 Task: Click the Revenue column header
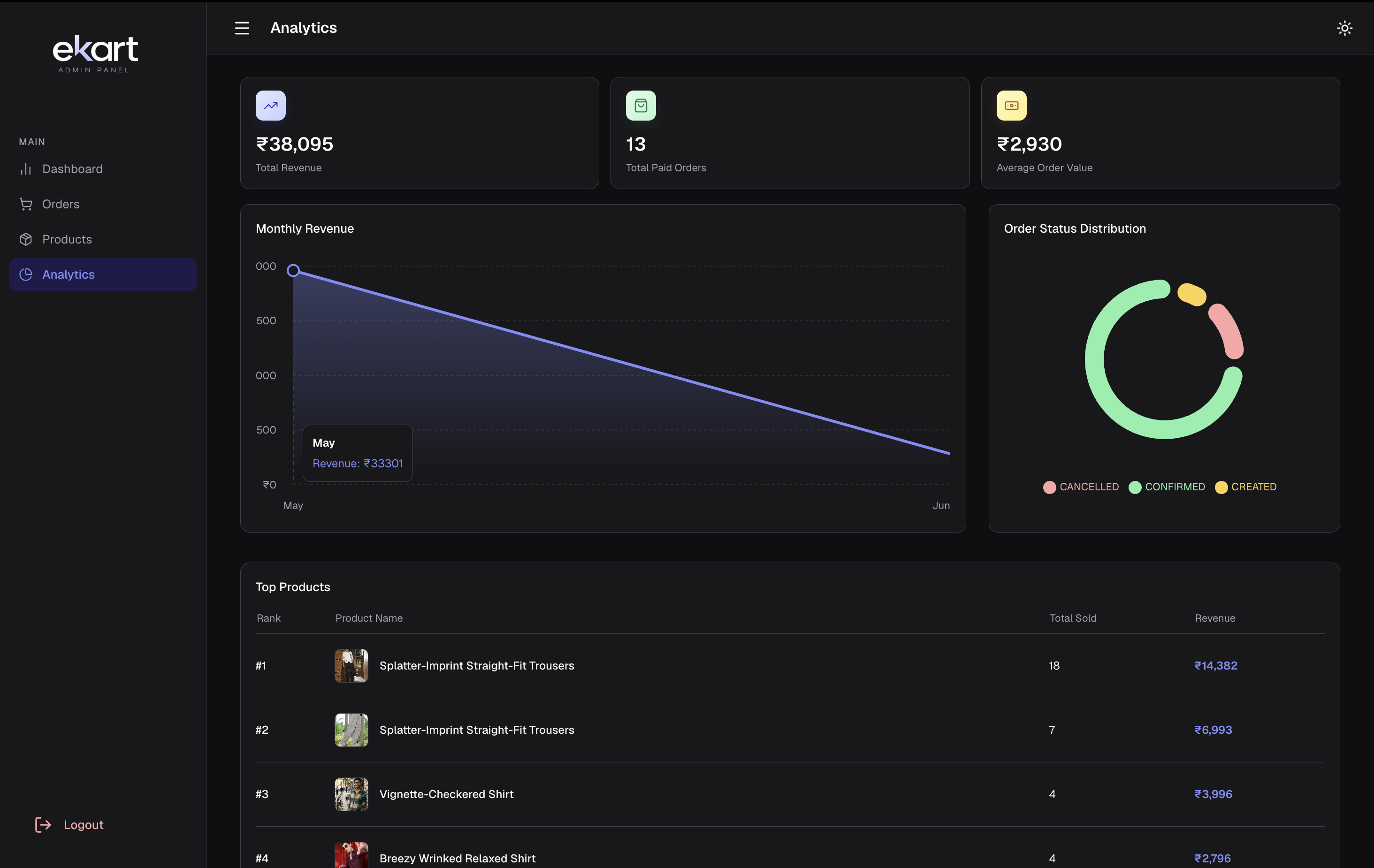click(x=1215, y=618)
